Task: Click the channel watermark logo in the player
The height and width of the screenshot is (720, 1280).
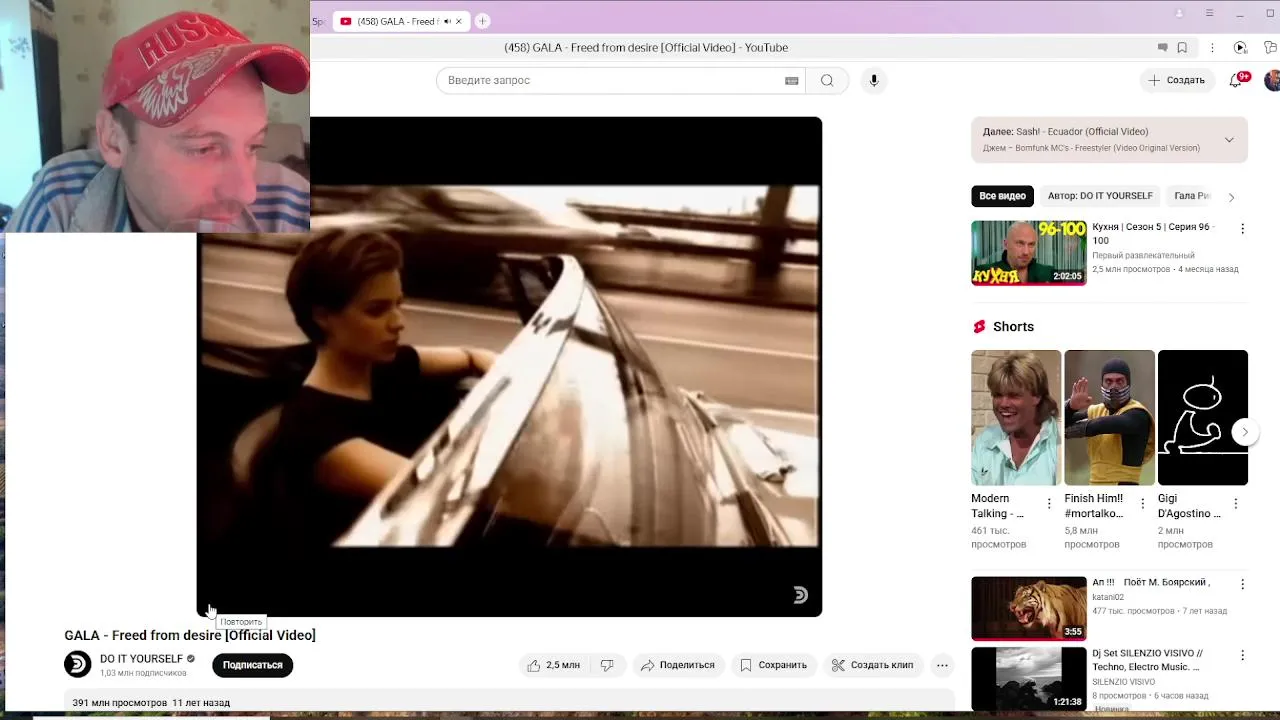Action: [x=800, y=595]
